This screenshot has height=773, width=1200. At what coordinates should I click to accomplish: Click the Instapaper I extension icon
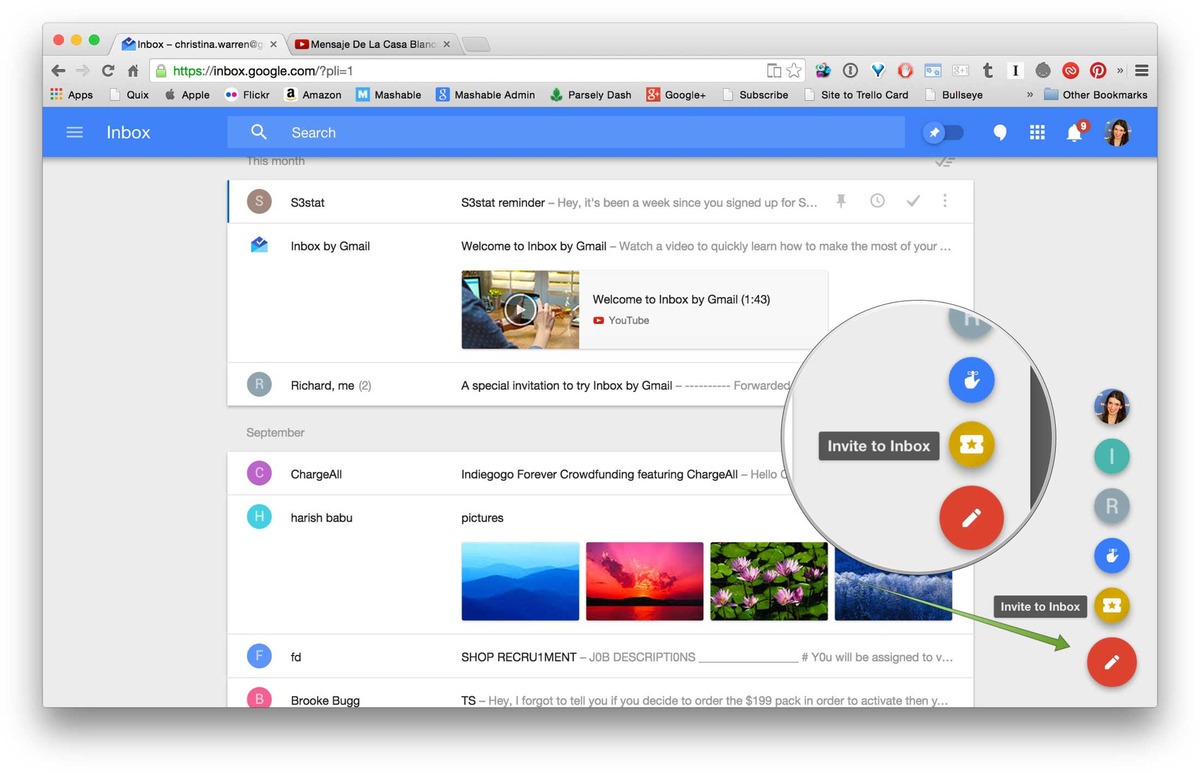tap(1015, 71)
